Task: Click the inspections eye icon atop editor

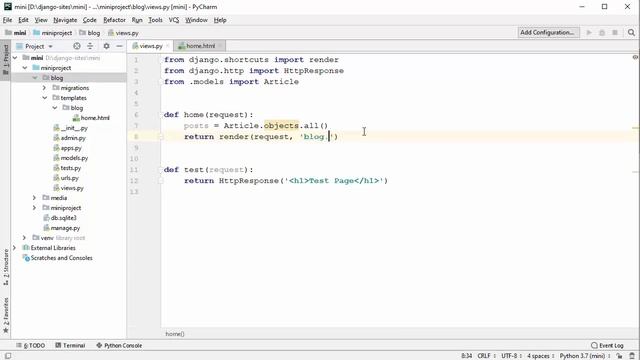Action: (635, 58)
